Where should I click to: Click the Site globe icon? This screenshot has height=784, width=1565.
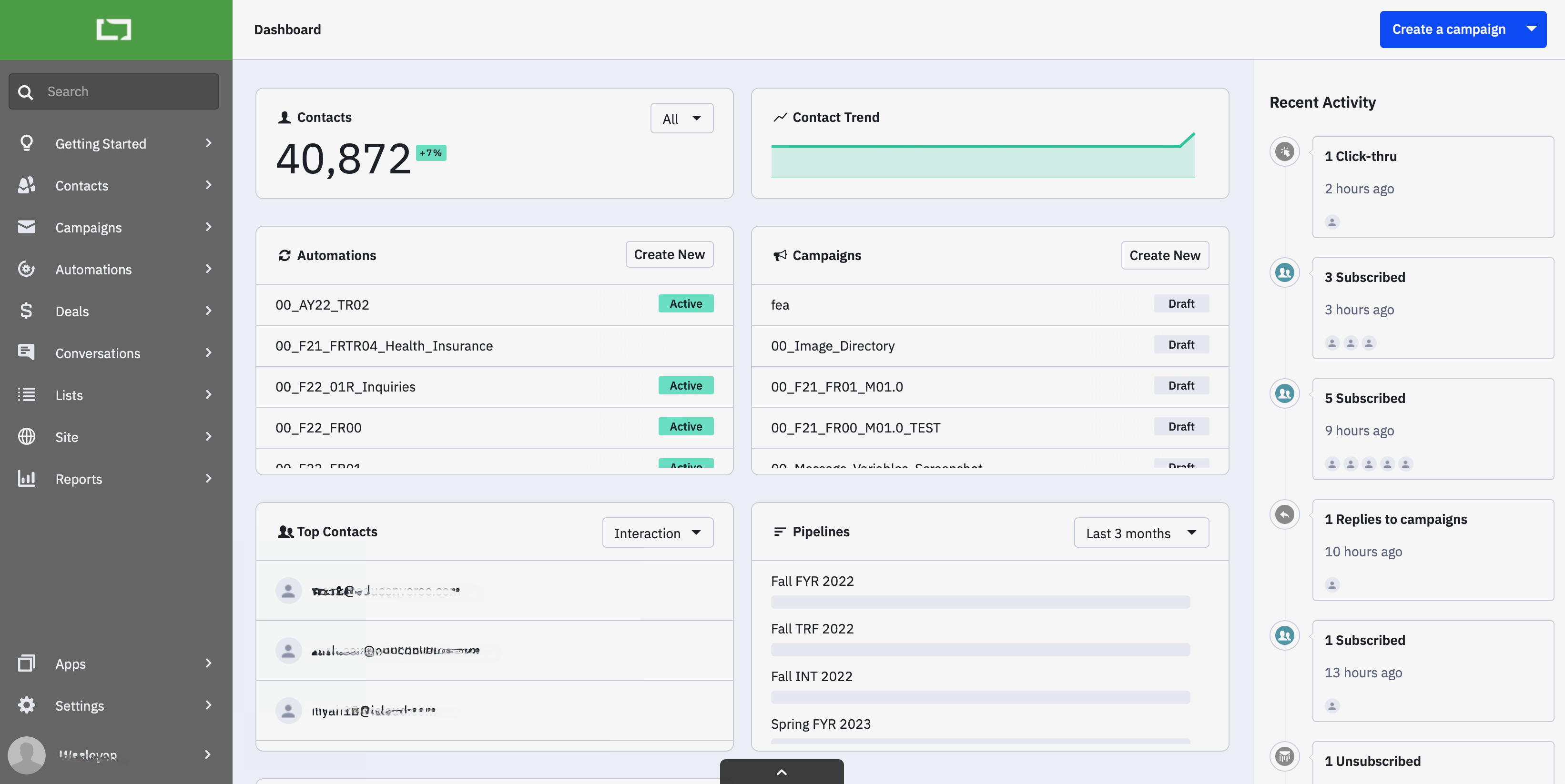[x=26, y=437]
